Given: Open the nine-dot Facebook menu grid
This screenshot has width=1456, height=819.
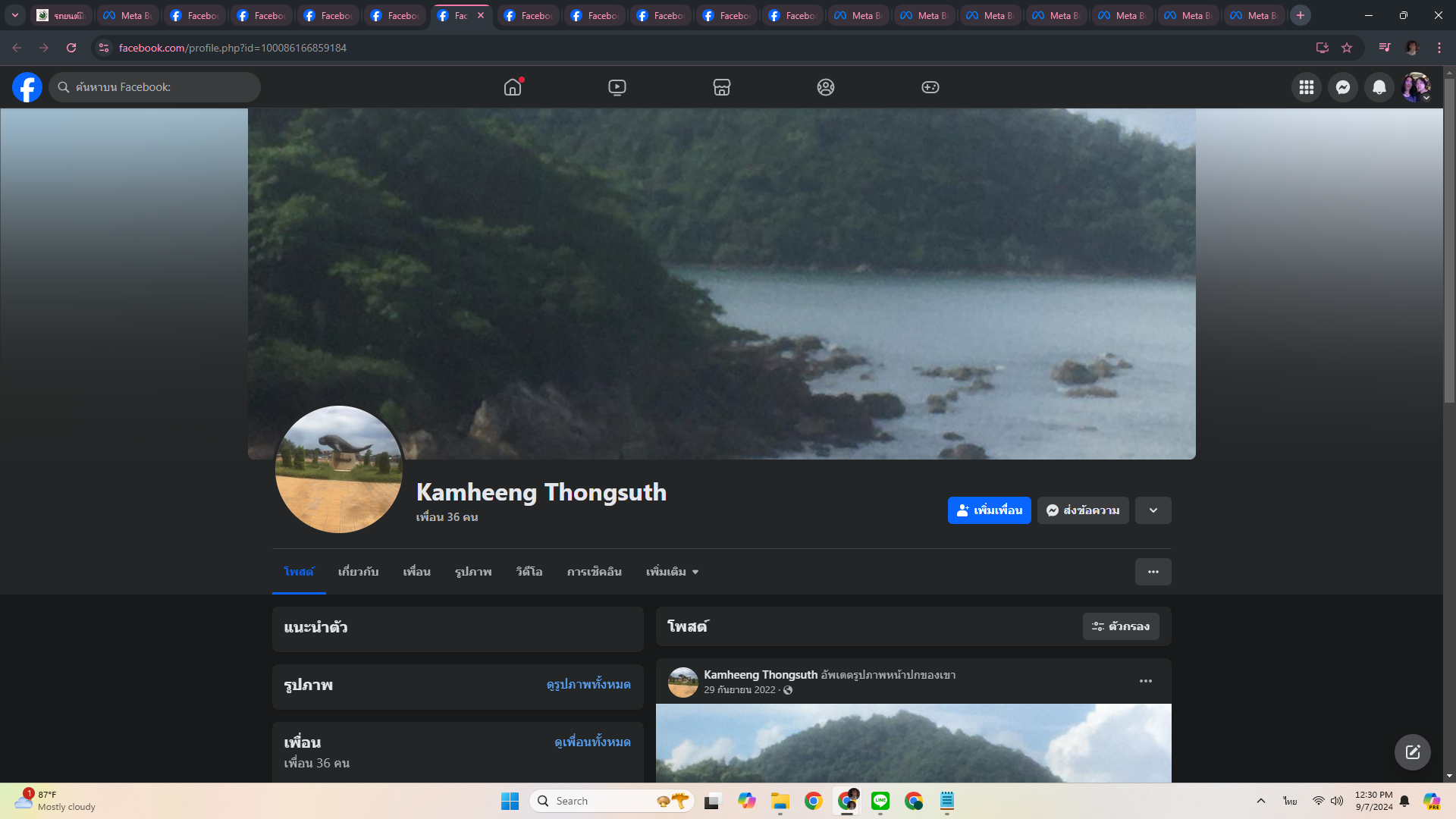Looking at the screenshot, I should tap(1306, 87).
